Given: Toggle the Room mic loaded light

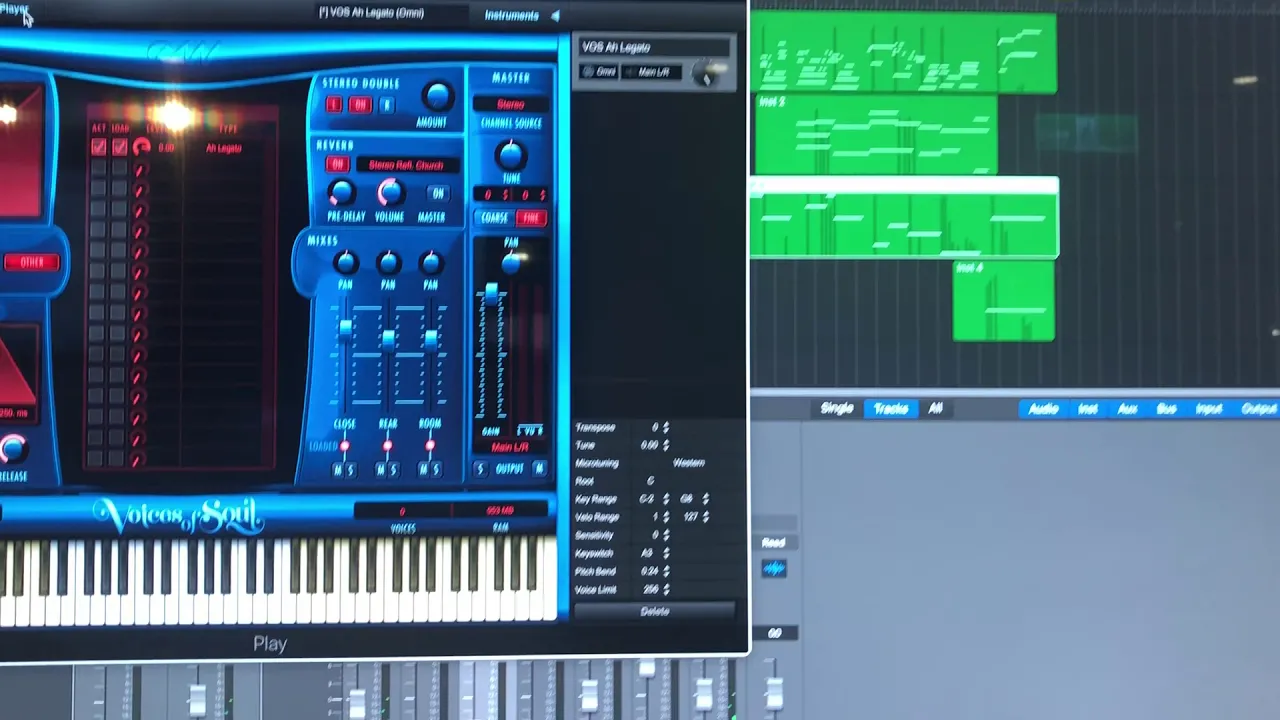Looking at the screenshot, I should (430, 446).
